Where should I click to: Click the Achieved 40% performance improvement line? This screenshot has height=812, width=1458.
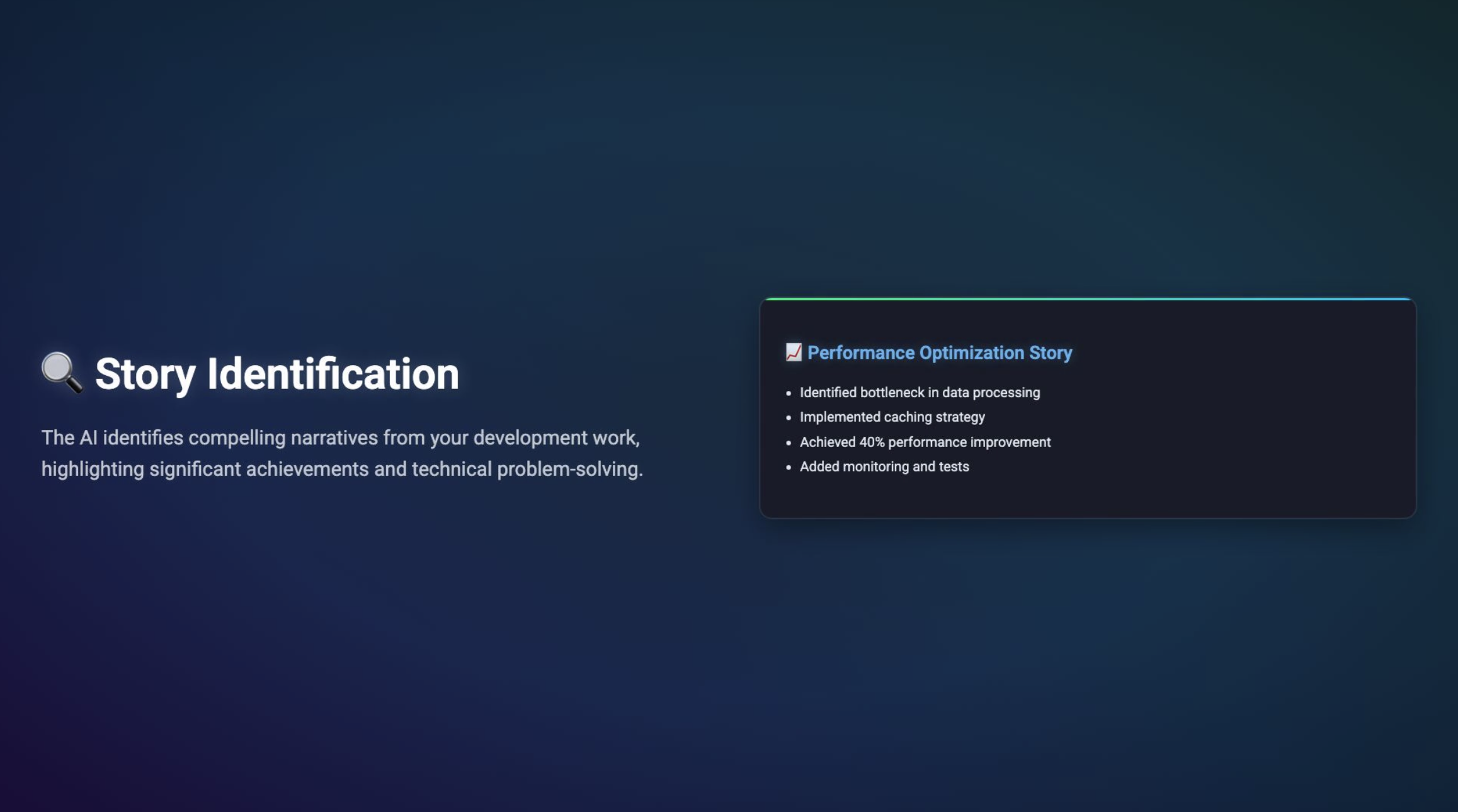(x=925, y=443)
